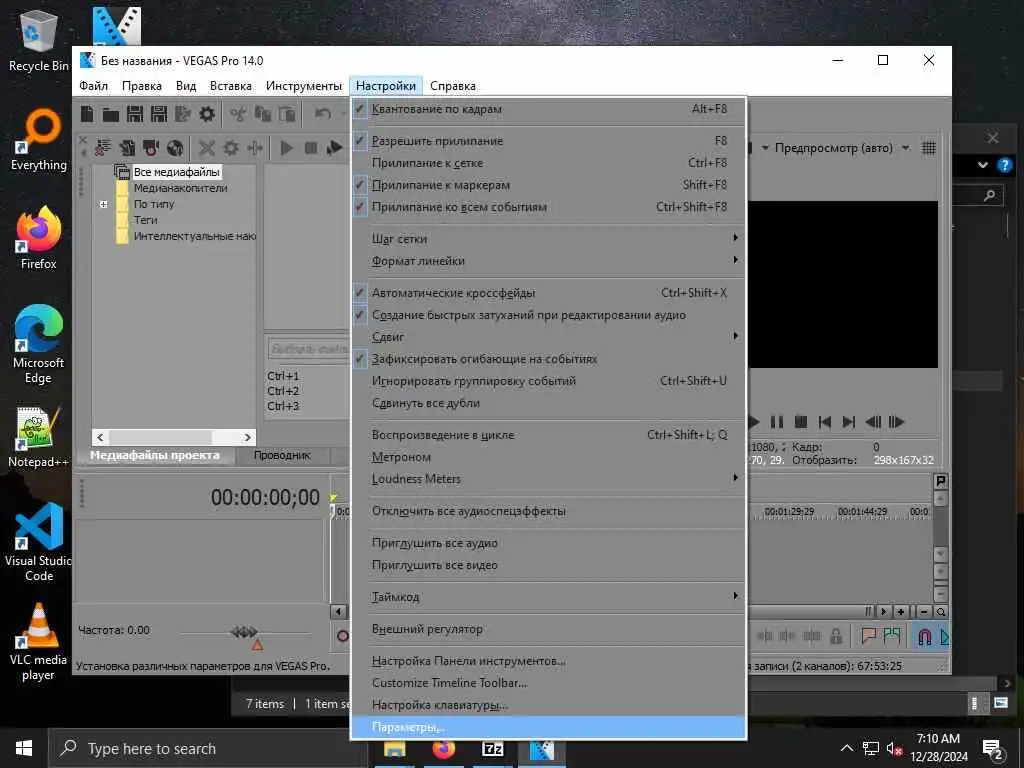This screenshot has height=768, width=1024.
Task: Click the Get media from web globe icon
Action: click(175, 148)
